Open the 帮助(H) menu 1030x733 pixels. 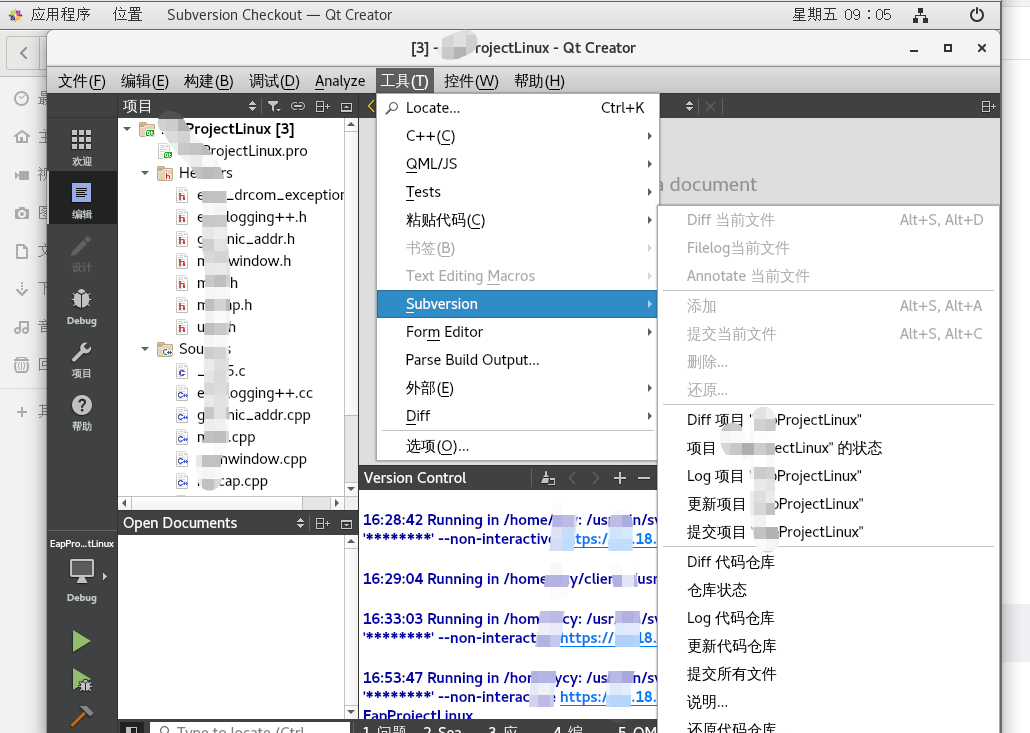(x=539, y=81)
